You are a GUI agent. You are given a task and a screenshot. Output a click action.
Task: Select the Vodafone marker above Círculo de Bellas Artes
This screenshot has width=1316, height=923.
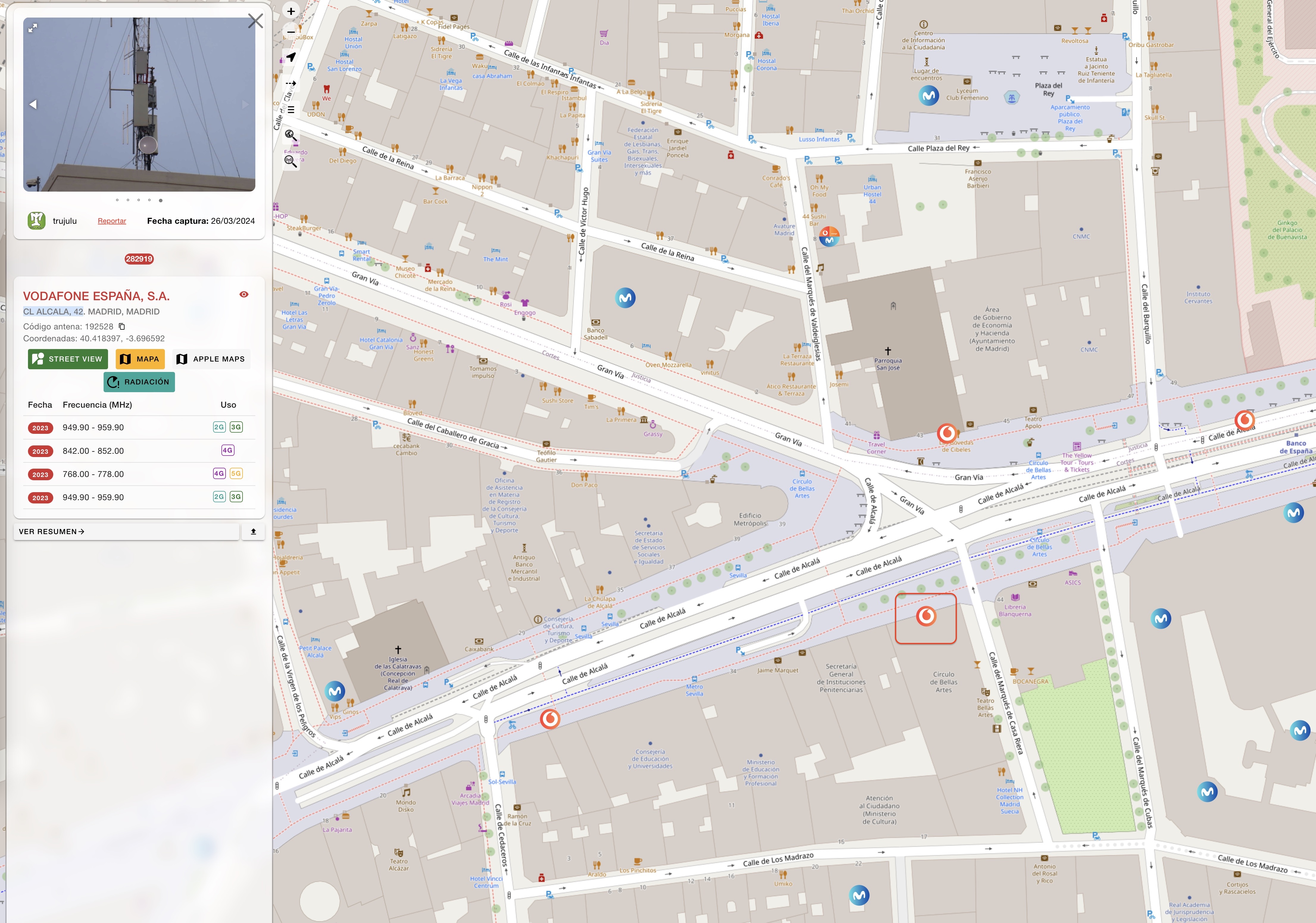point(926,616)
